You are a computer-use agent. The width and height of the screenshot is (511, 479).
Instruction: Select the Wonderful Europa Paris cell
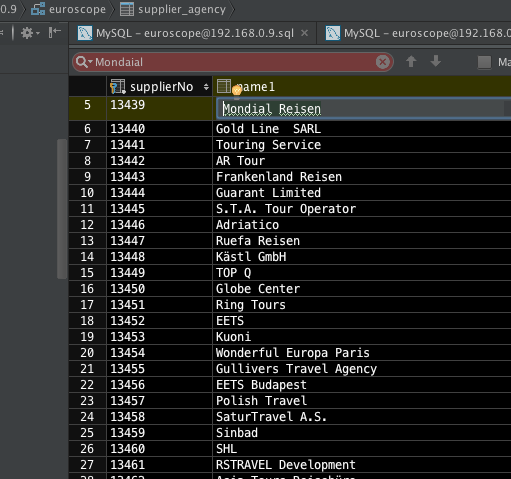362,353
